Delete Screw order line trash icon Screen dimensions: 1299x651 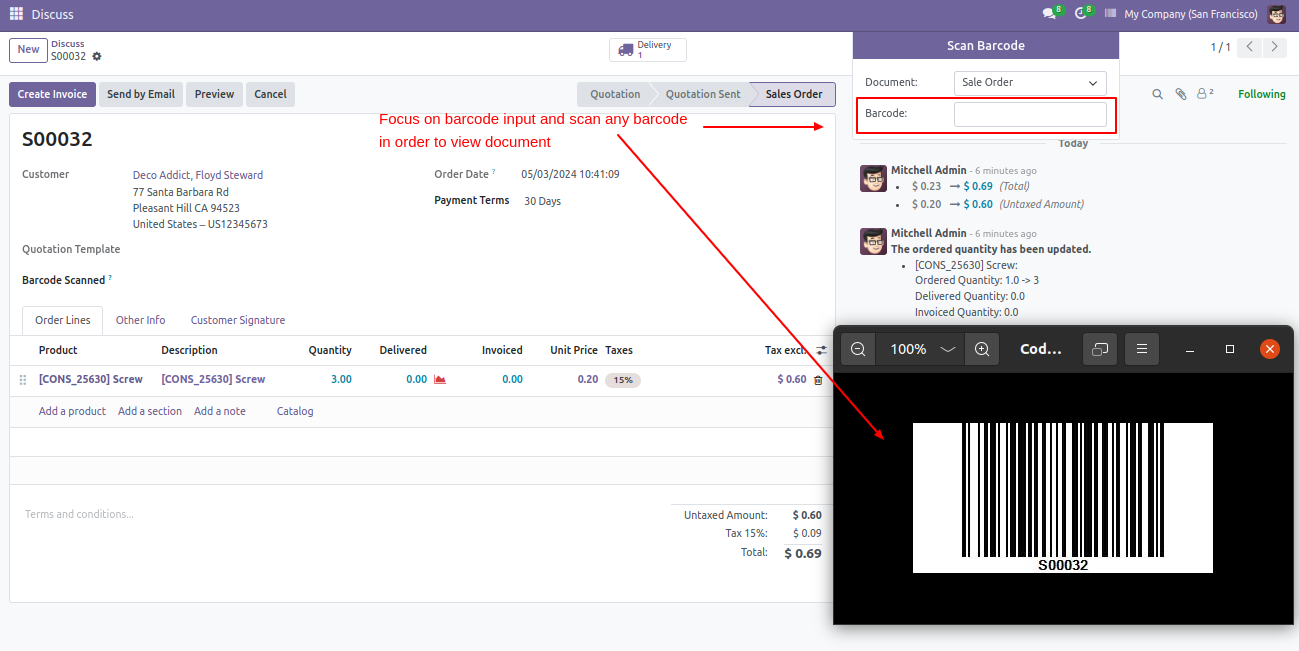coord(818,380)
